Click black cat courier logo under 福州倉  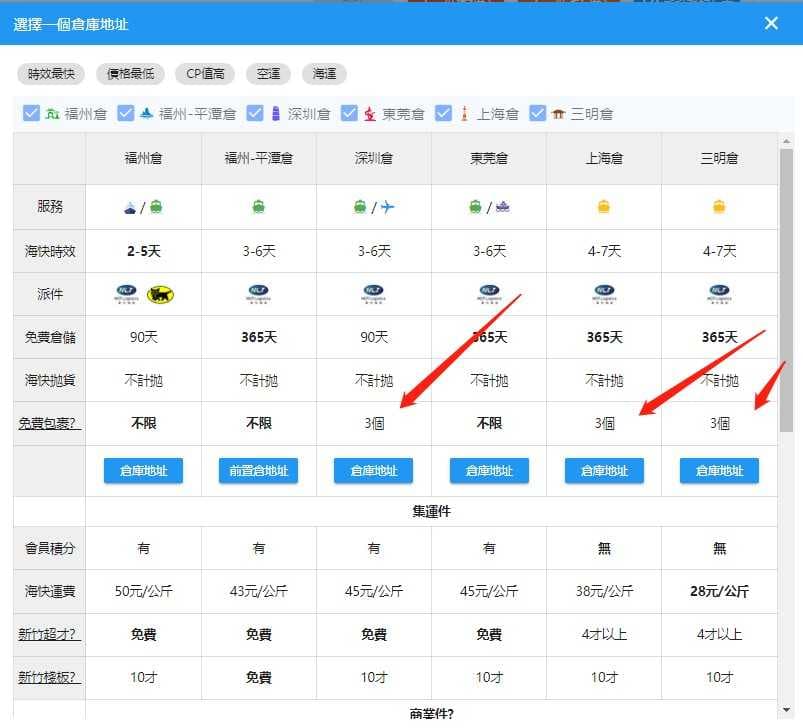coord(160,294)
